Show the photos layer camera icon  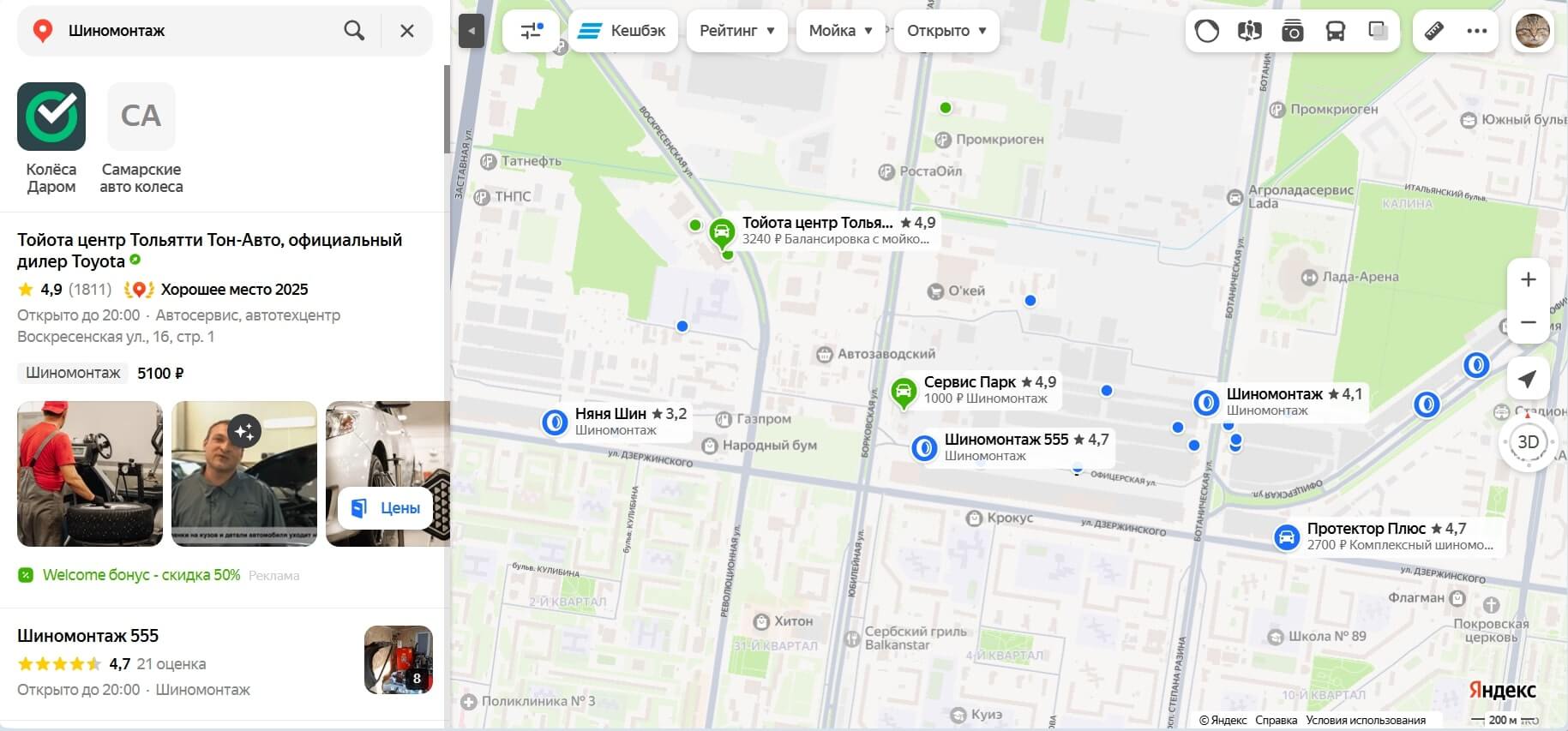click(x=1293, y=32)
